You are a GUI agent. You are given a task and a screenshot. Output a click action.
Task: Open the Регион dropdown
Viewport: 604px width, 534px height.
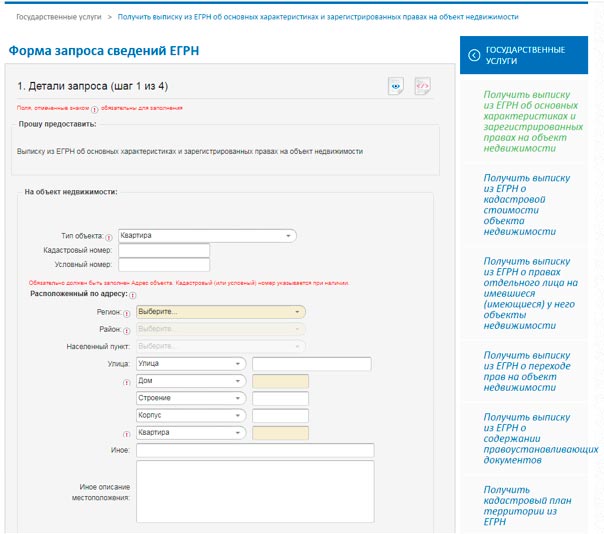pos(221,312)
